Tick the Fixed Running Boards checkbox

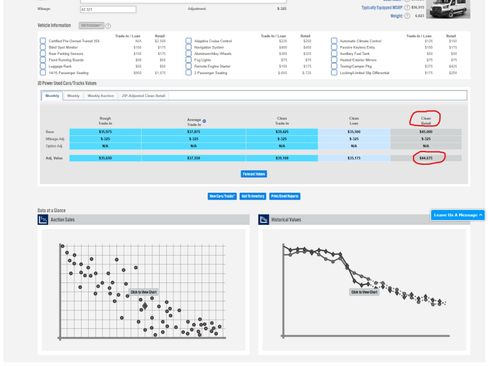(x=43, y=60)
